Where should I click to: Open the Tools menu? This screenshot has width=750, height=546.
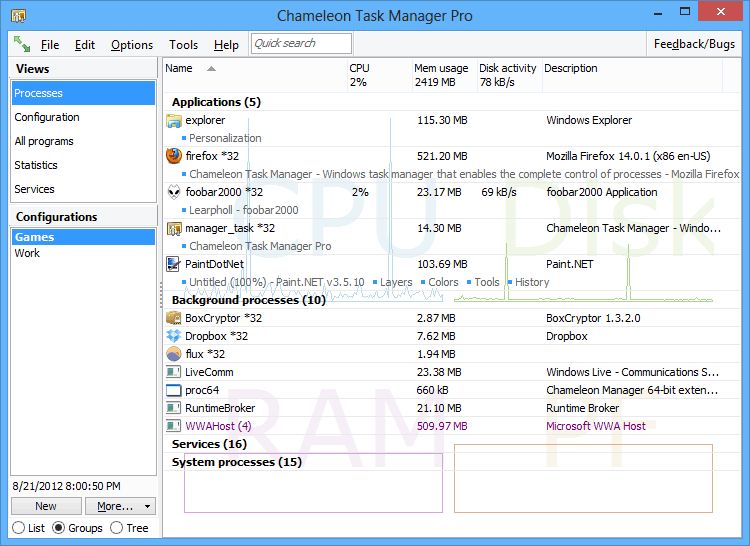[x=184, y=45]
